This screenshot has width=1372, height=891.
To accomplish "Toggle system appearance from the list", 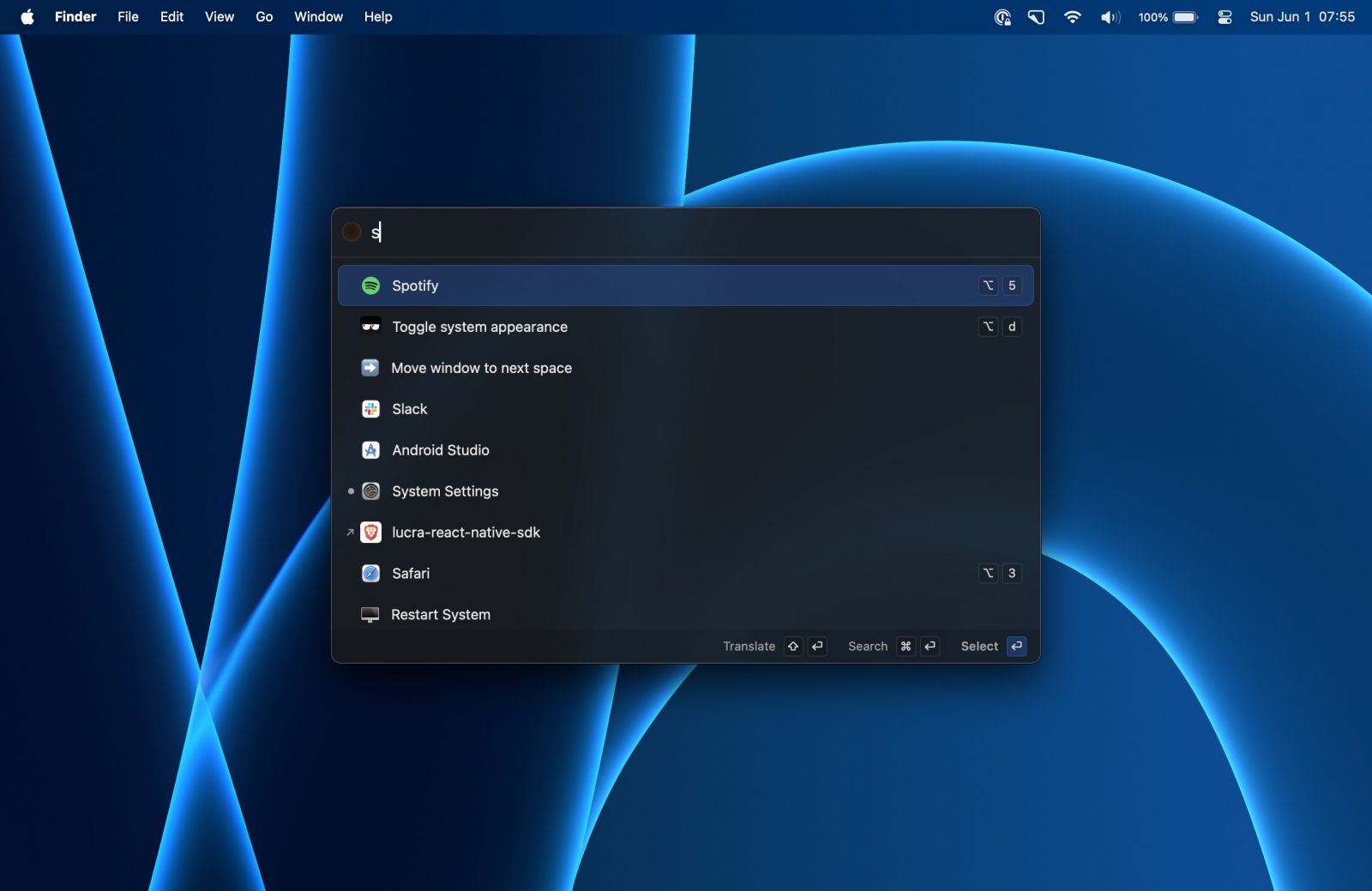I will 479,327.
